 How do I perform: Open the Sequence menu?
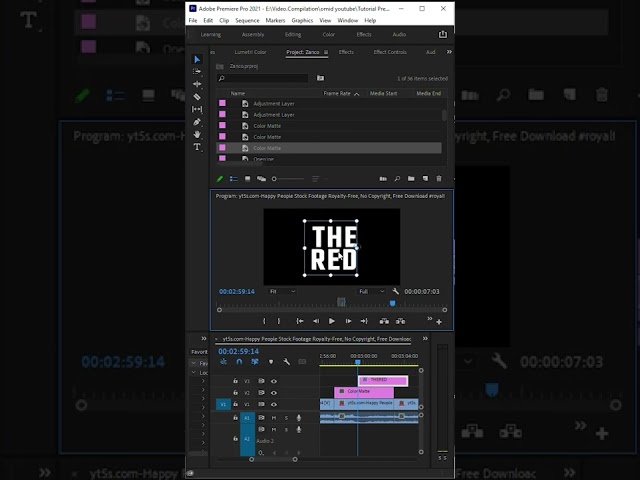coord(247,20)
